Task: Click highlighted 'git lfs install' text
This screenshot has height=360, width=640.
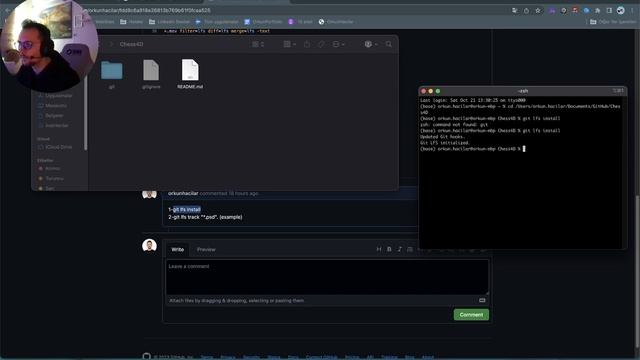Action: [x=187, y=209]
